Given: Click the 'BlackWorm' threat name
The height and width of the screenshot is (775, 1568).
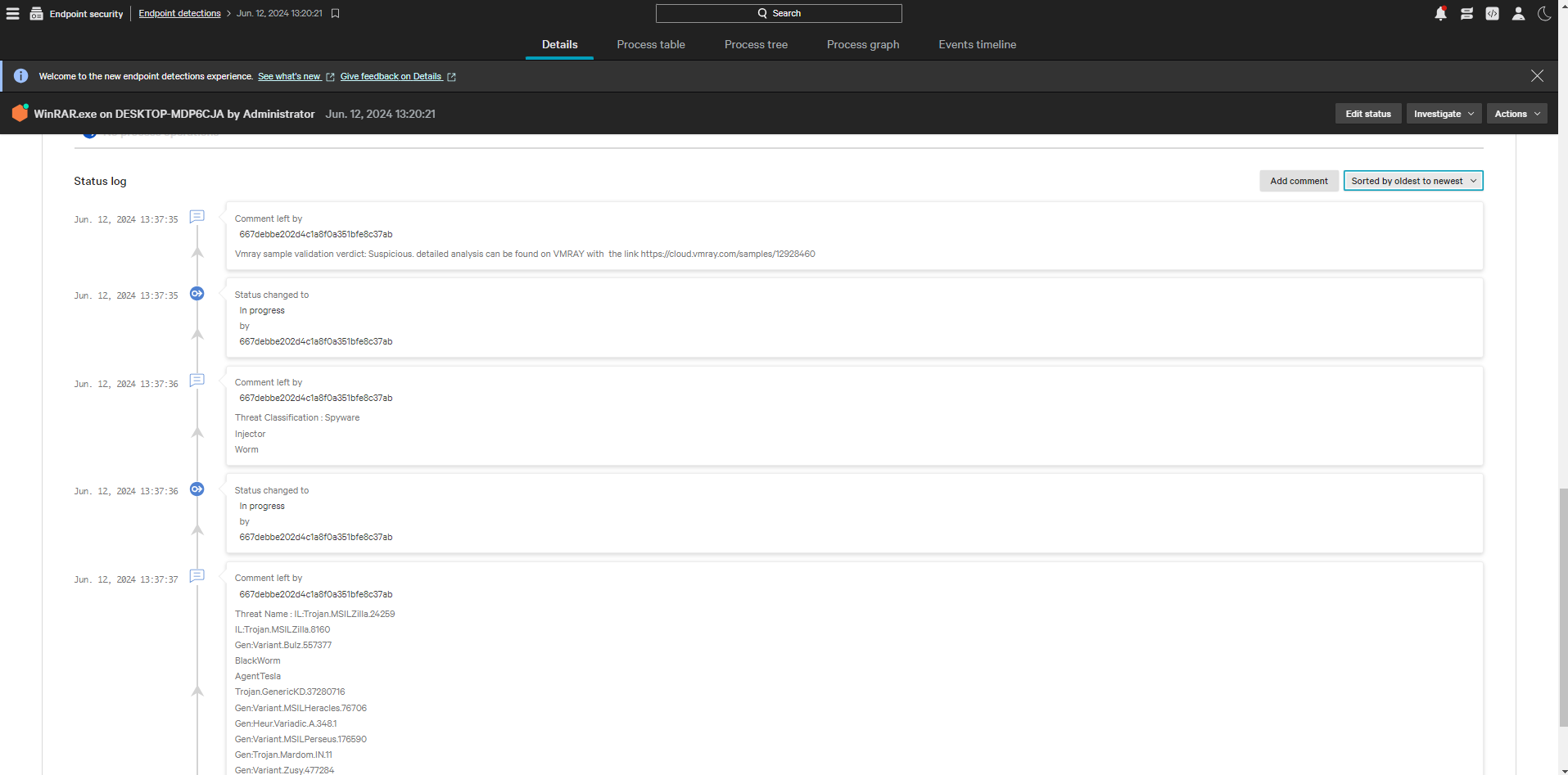Looking at the screenshot, I should tap(257, 660).
